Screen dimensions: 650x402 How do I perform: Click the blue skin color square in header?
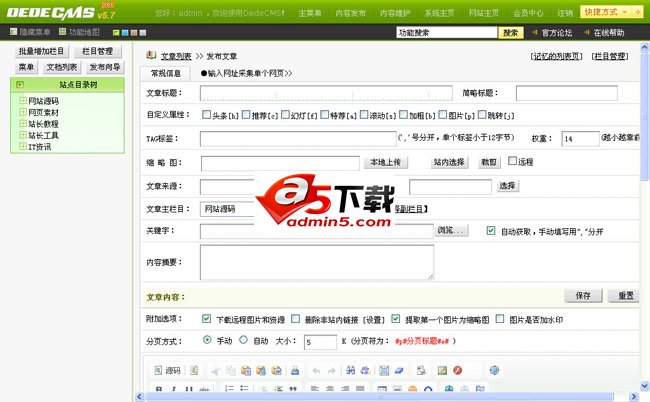(x=125, y=32)
